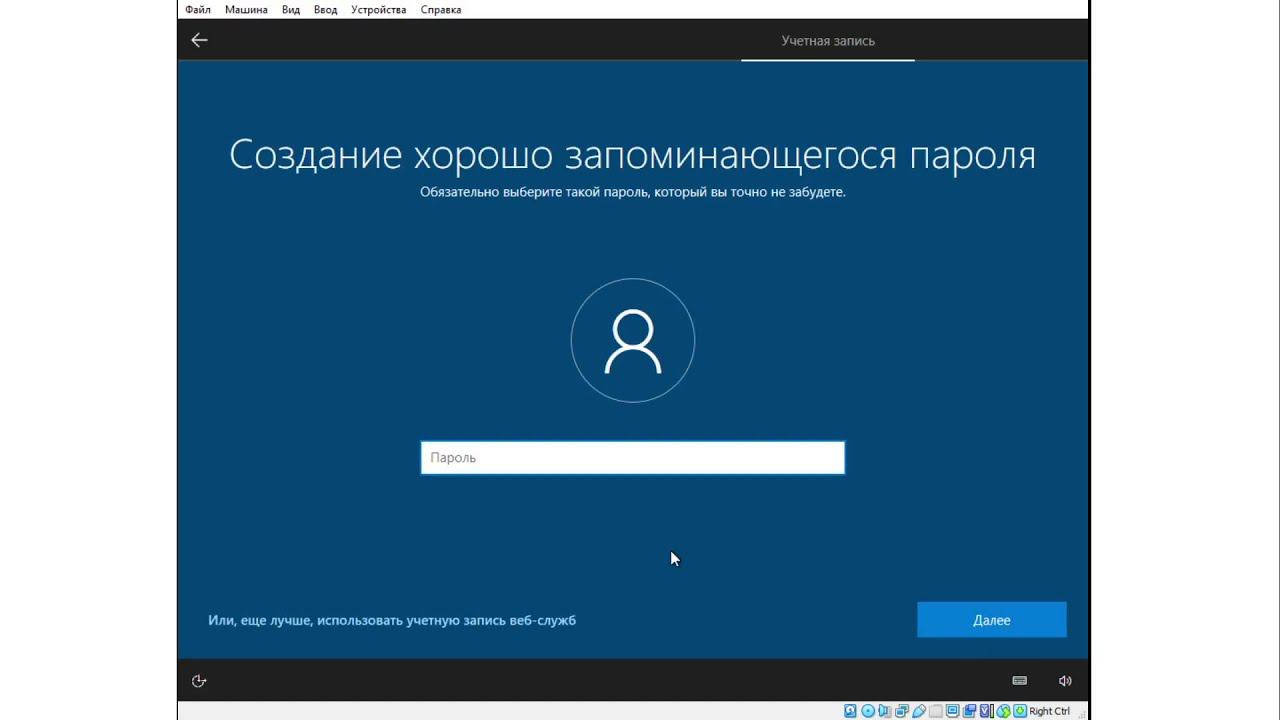Open the Устройства menu
Screen dimensions: 1280x720
pos(379,10)
